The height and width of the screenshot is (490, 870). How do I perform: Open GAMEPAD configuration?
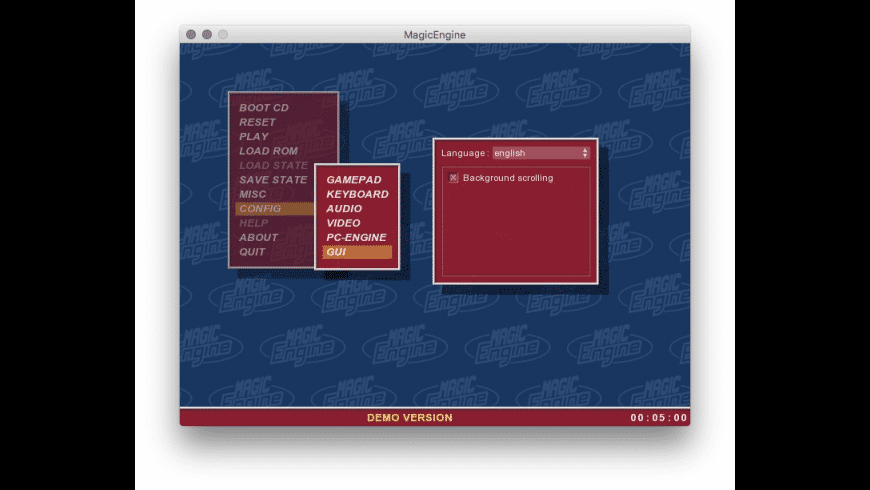(353, 180)
